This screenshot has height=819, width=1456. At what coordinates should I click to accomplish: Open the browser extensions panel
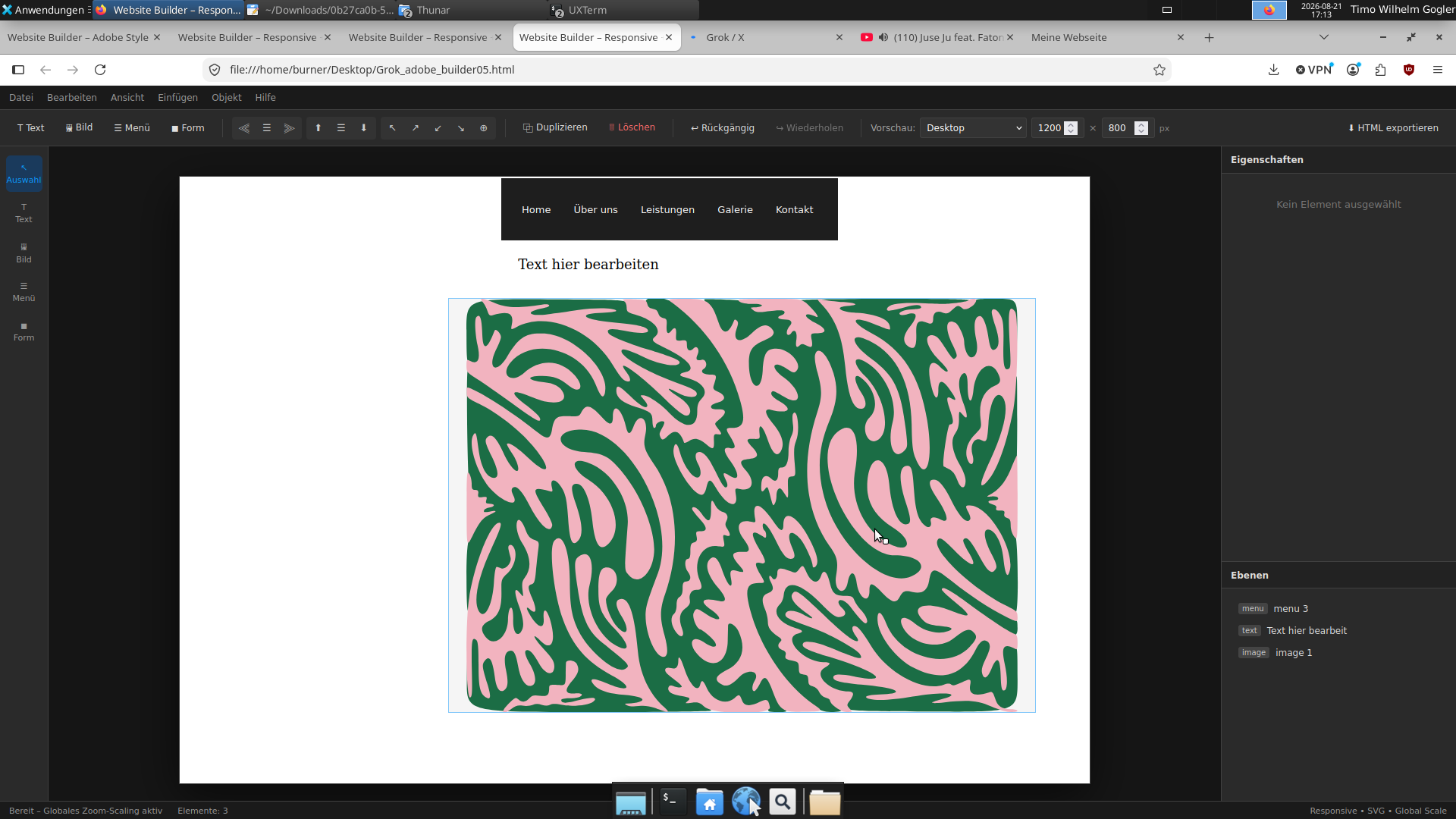1381,70
